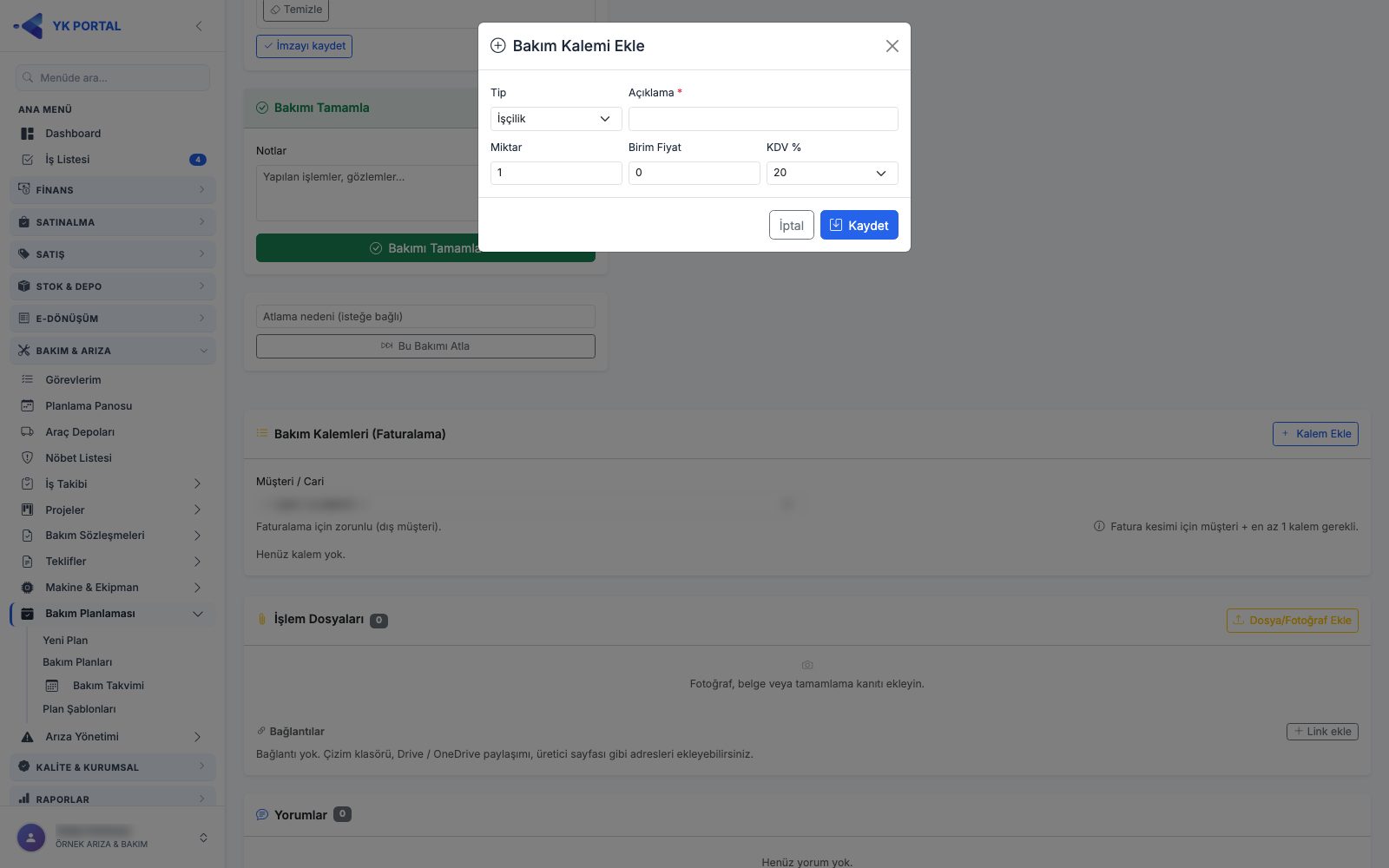
Task: Click the Link ekle button
Action: click(x=1322, y=732)
